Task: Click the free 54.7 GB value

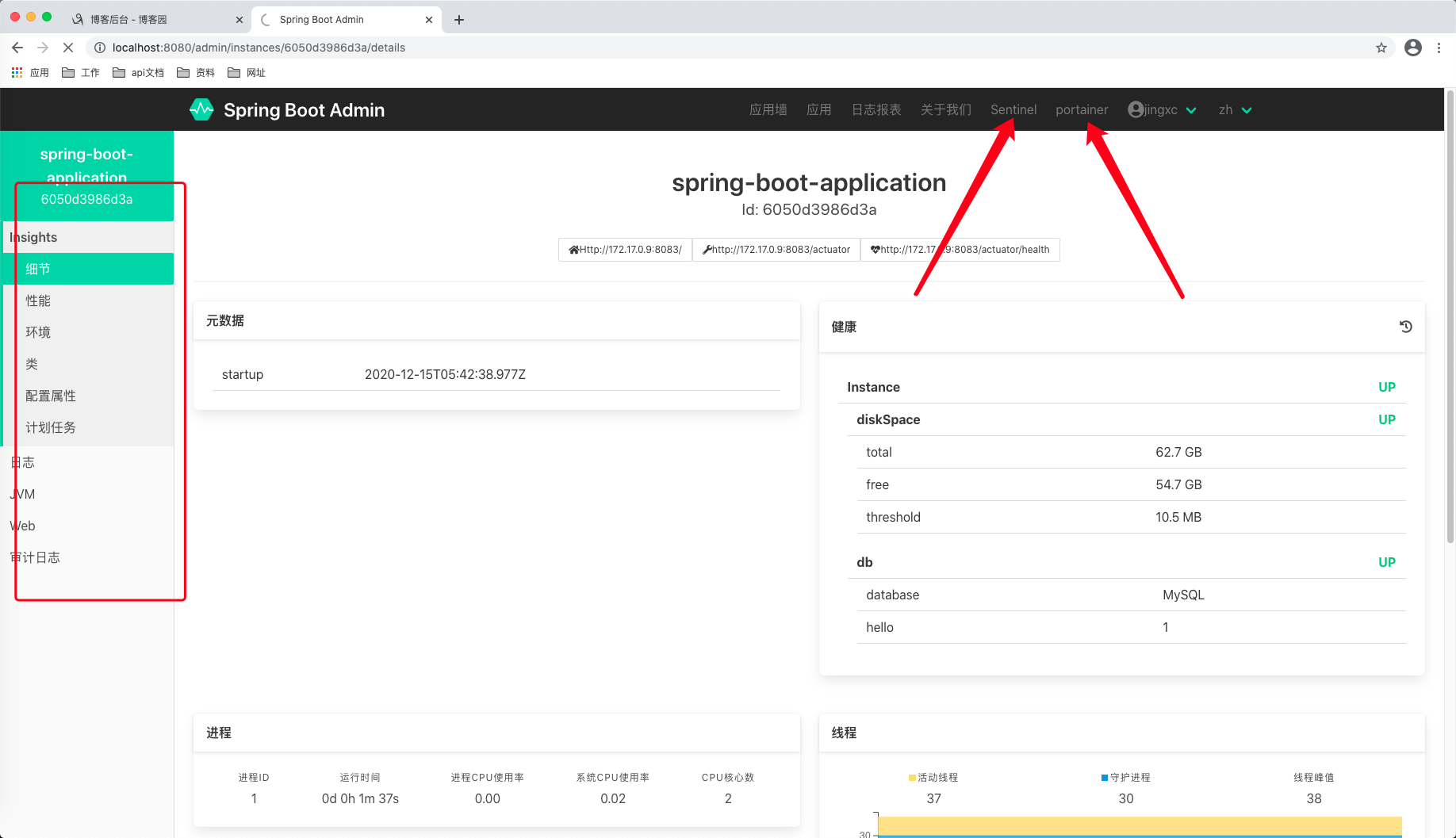Action: coord(1178,484)
